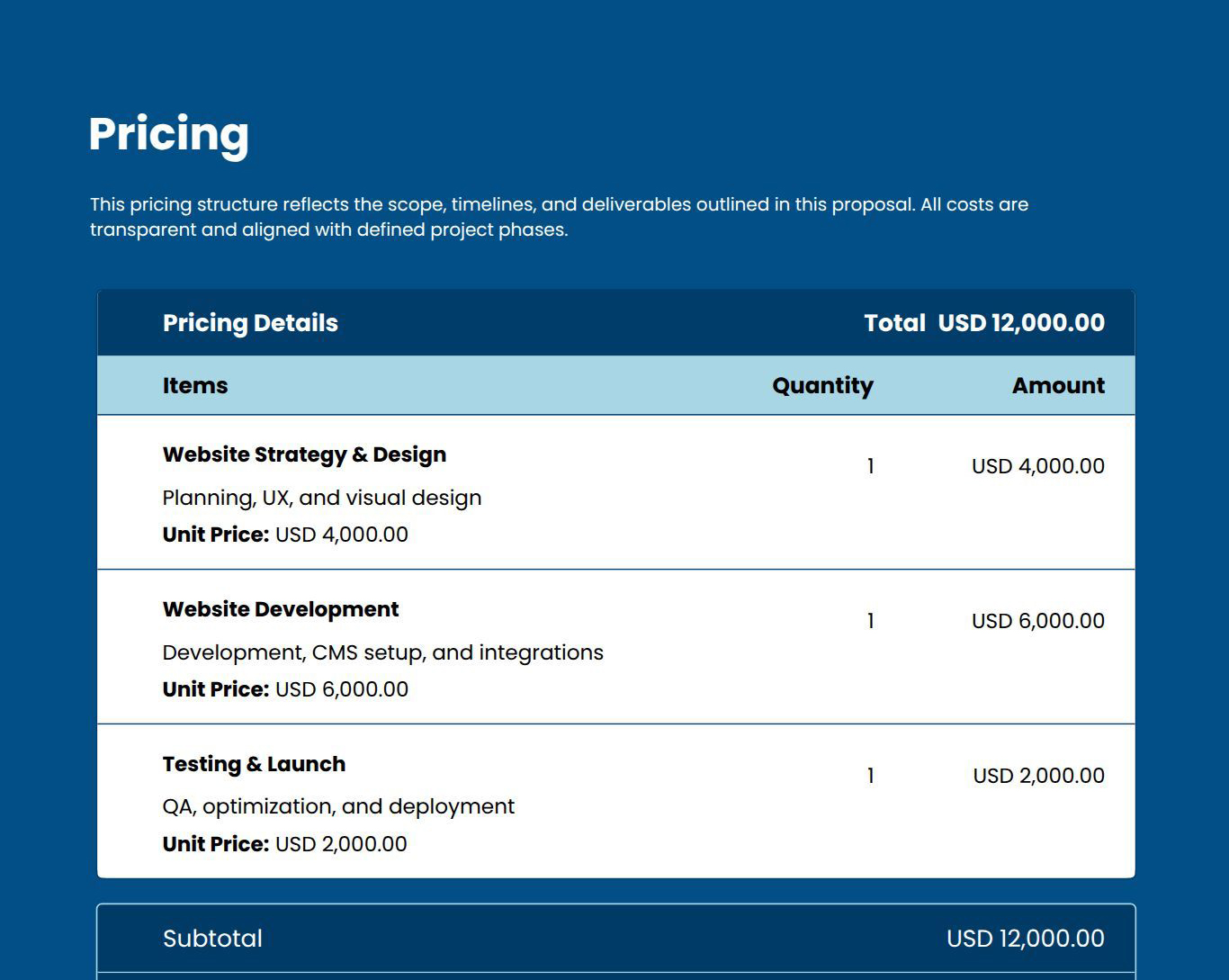Viewport: 1229px width, 980px height.
Task: Click the Testing & Launch item title
Action: pyautogui.click(x=253, y=764)
